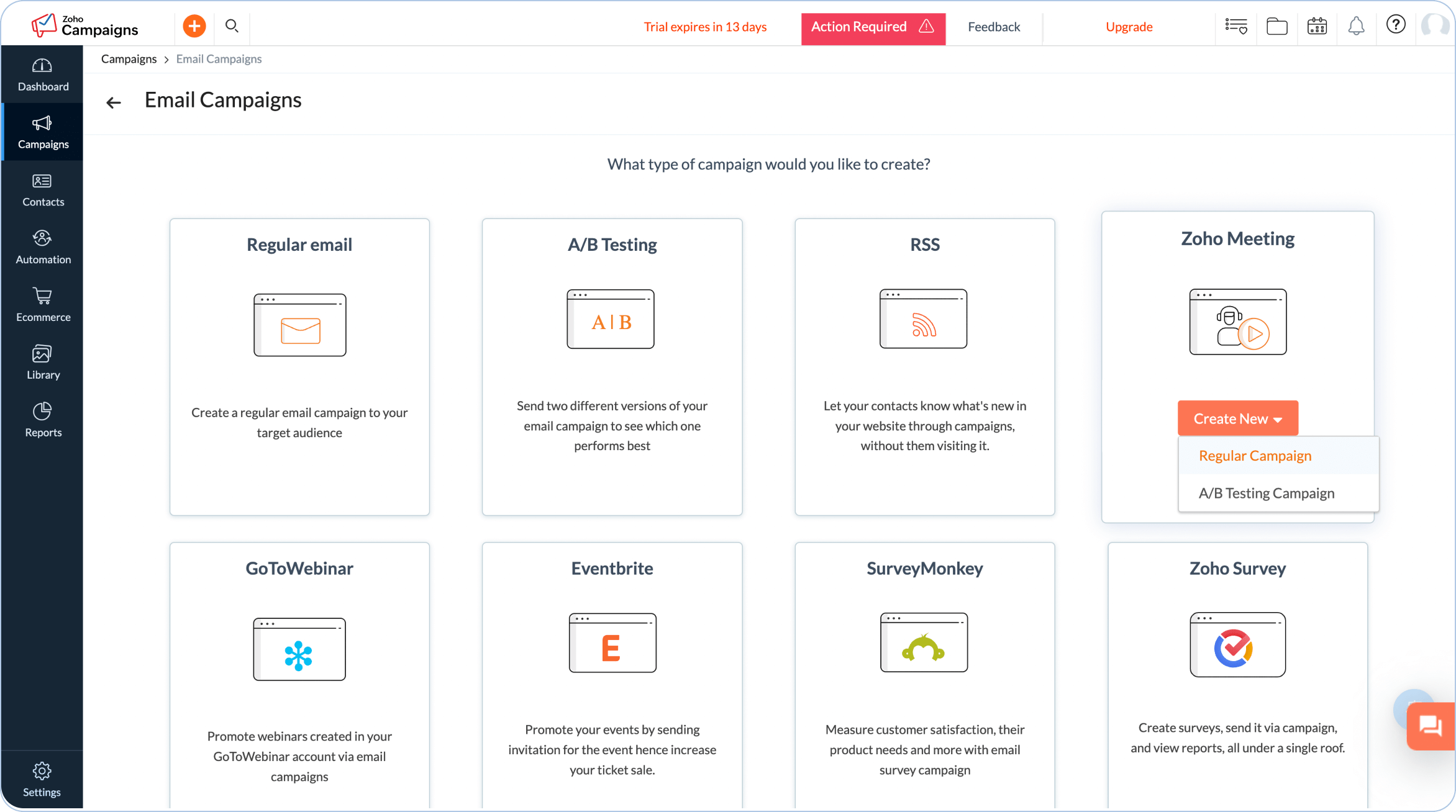Image resolution: width=1456 pixels, height=812 pixels.
Task: Open the Contacts section in sidebar
Action: 42,189
